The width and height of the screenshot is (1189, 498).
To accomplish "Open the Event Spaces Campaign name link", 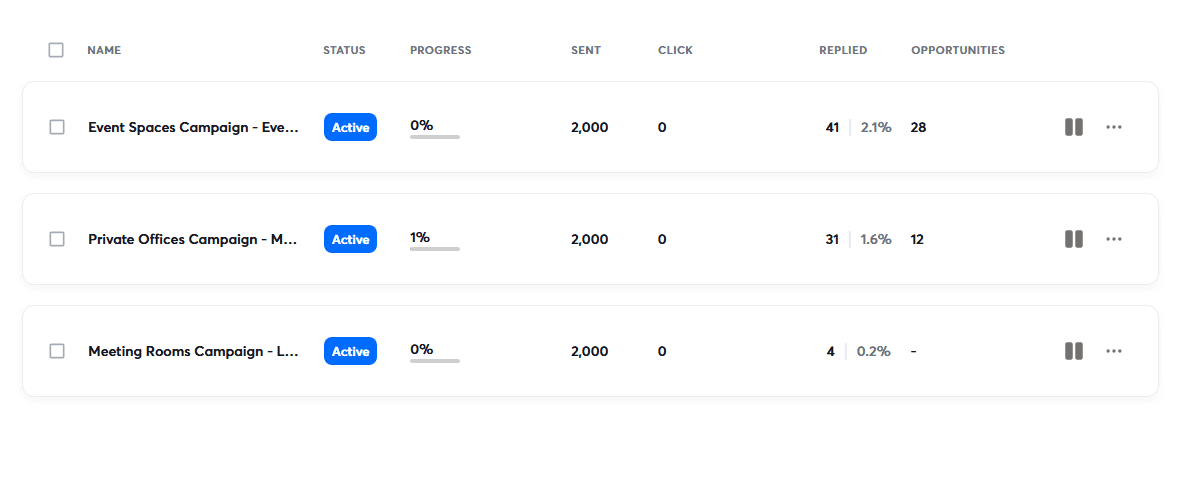I will pos(193,127).
